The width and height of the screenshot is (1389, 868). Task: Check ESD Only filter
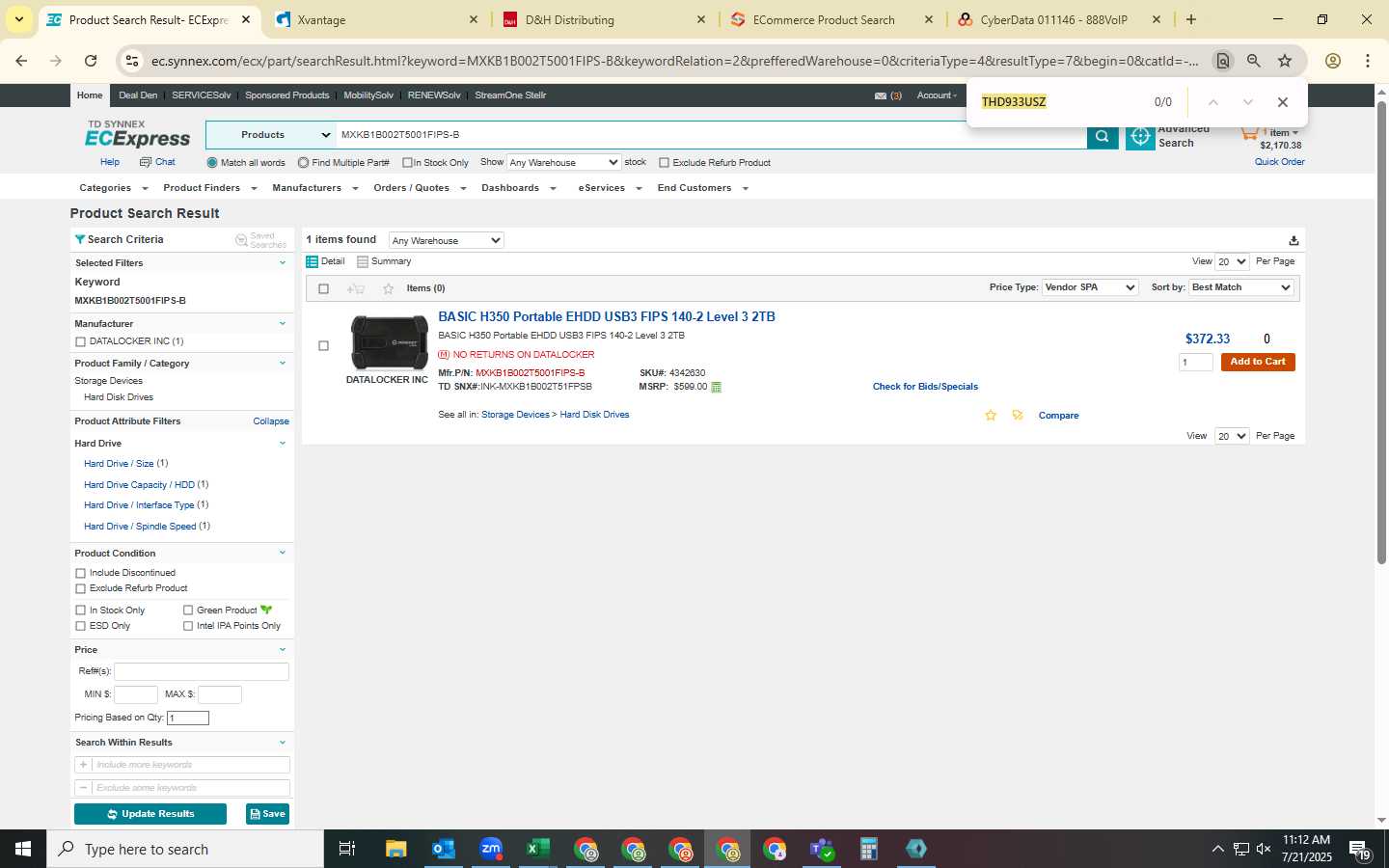[80, 626]
